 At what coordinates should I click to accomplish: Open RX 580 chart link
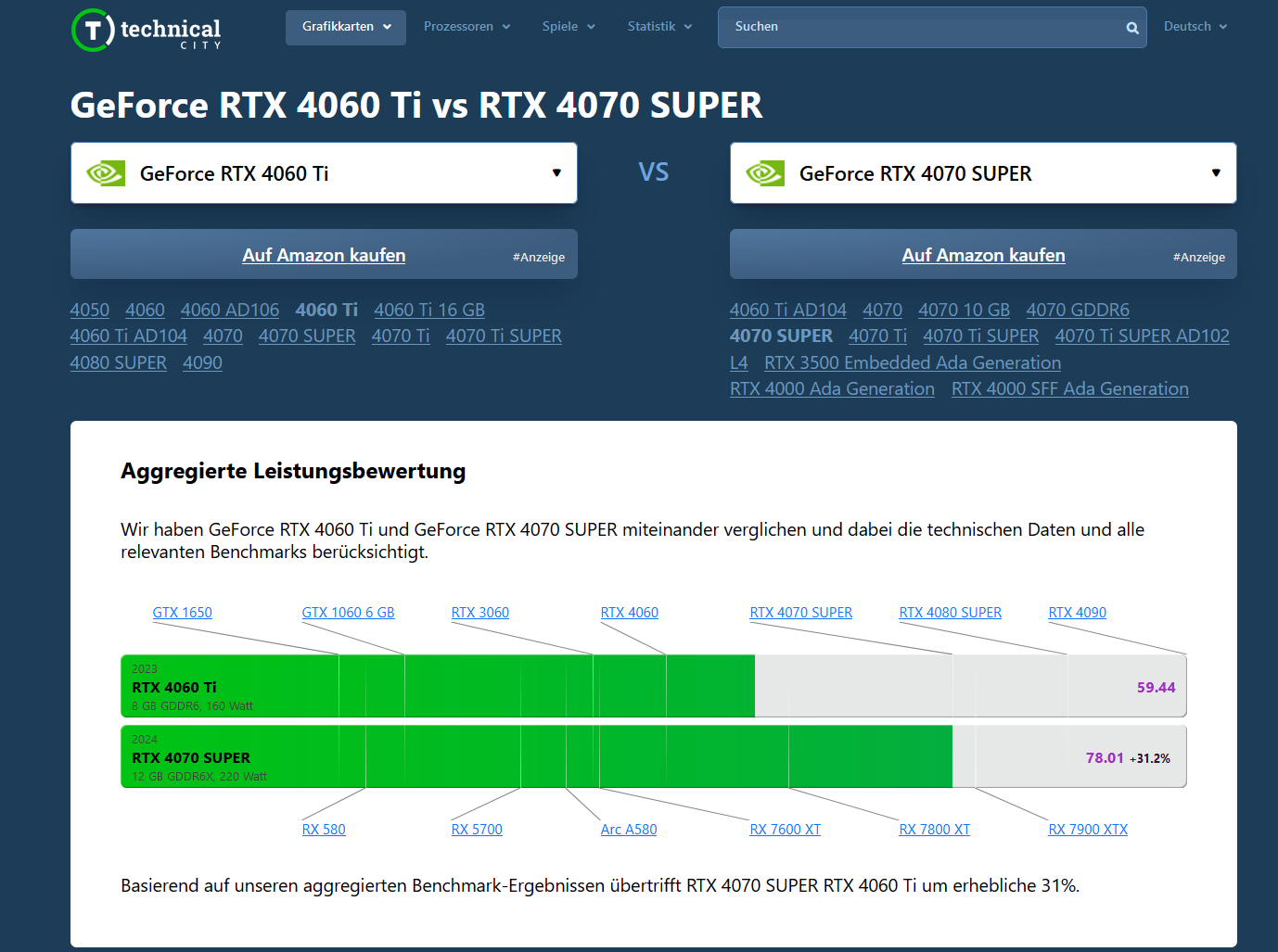coord(324,830)
